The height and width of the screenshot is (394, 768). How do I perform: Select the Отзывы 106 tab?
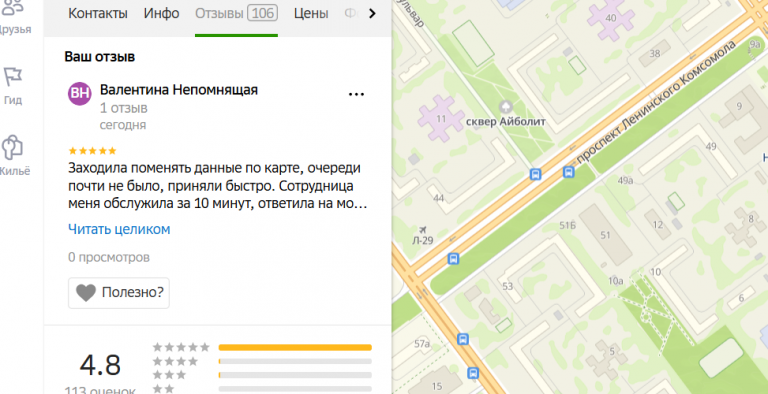pyautogui.click(x=236, y=13)
